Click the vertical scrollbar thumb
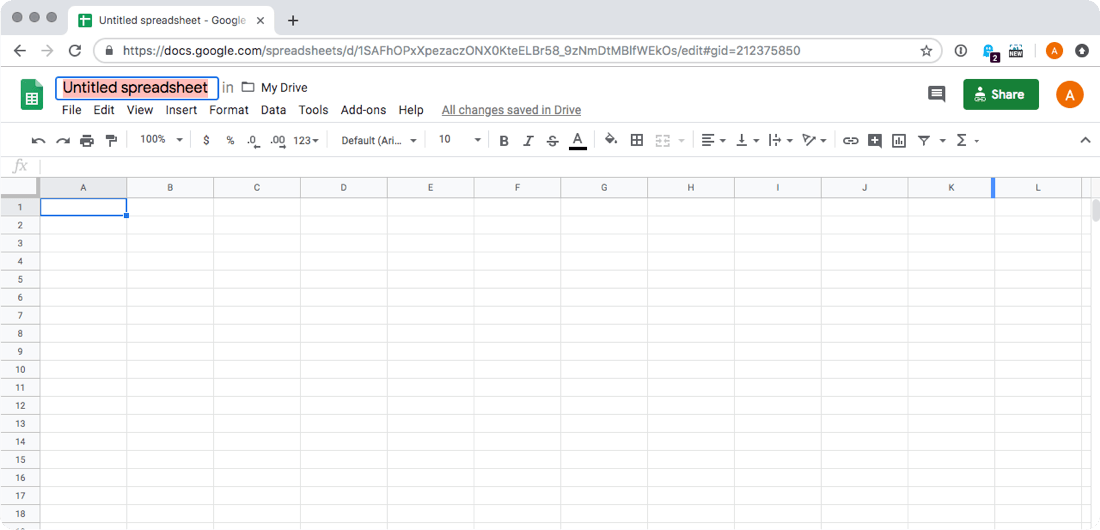 [1095, 210]
